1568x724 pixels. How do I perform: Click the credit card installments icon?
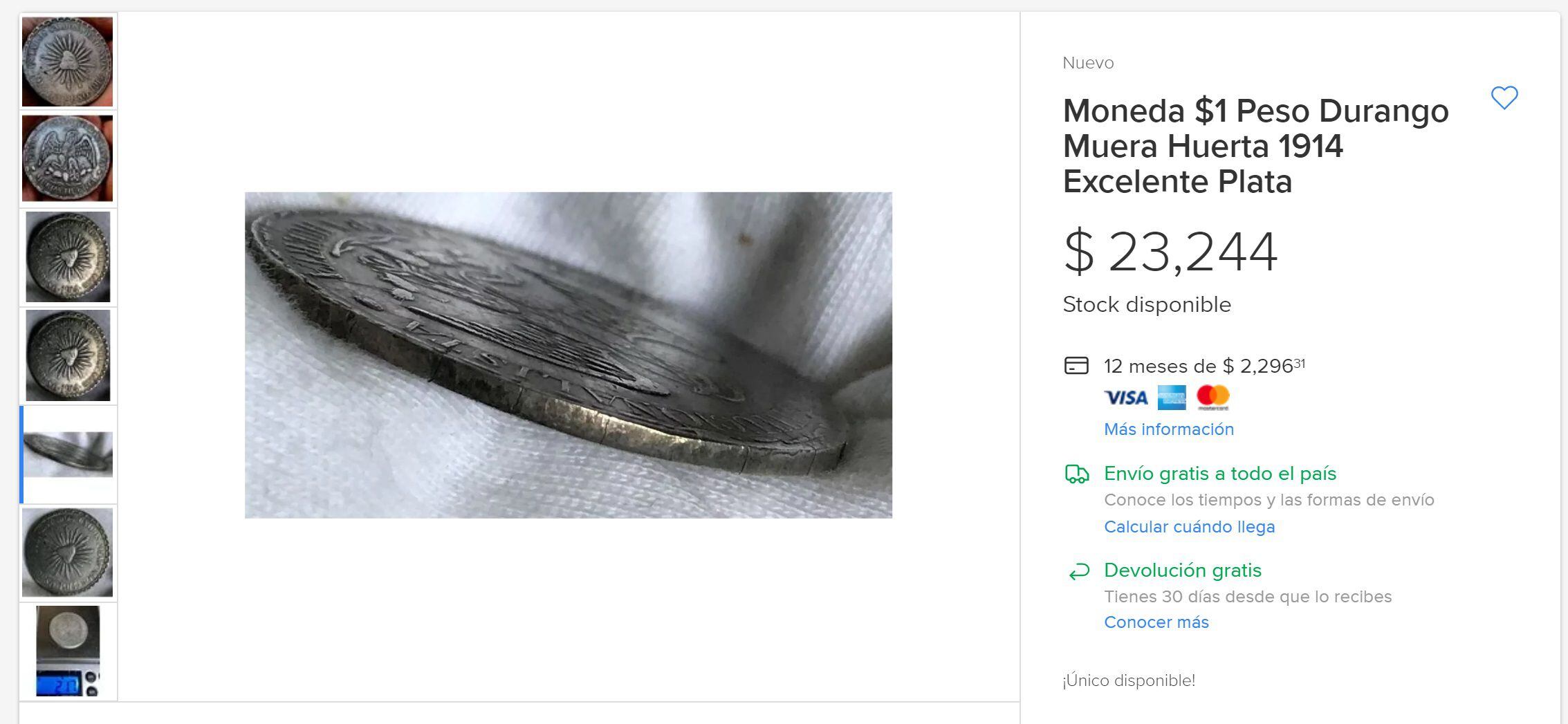[1076, 365]
